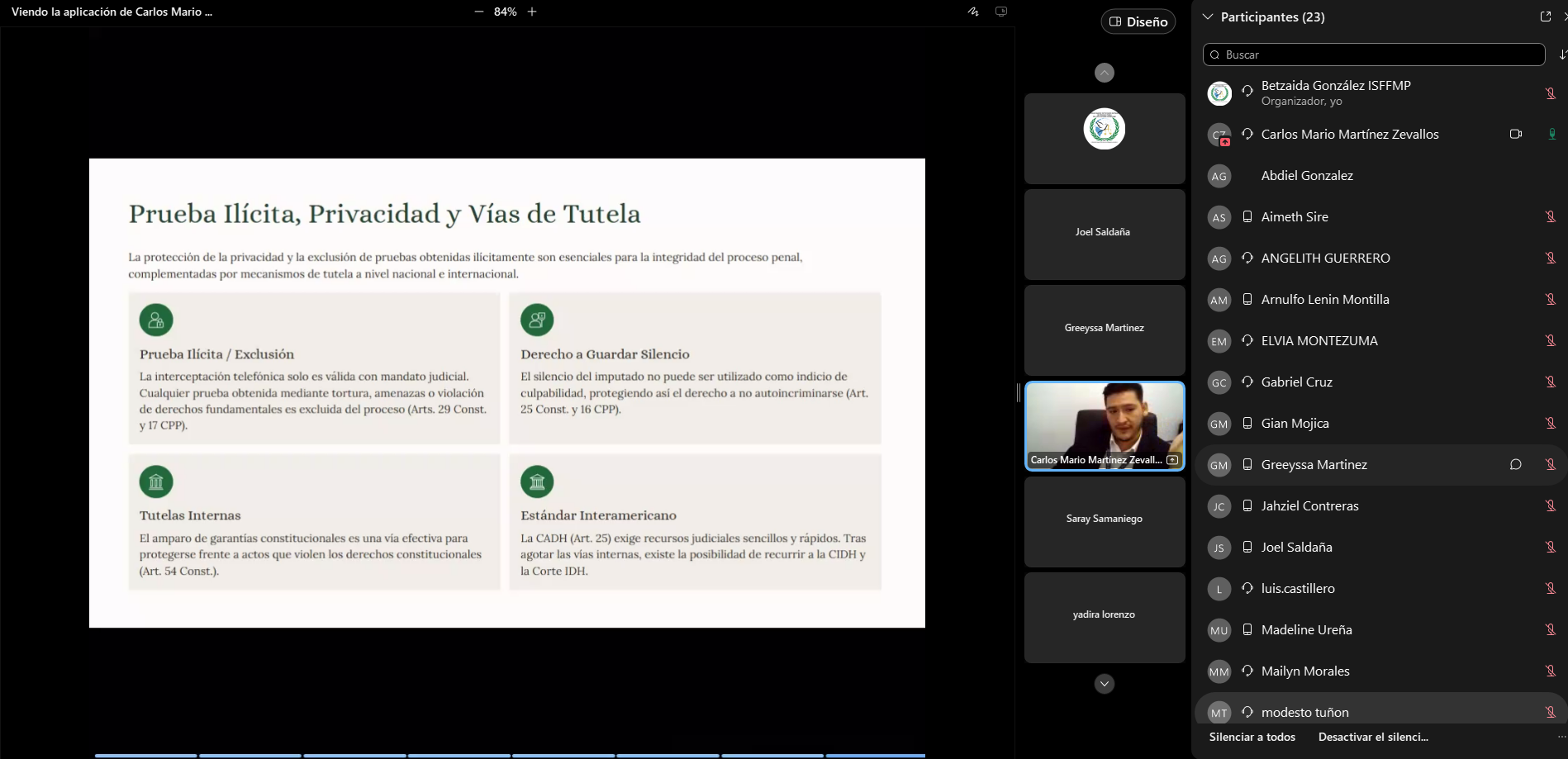The image size is (1568, 759).
Task: Open chat with Greeyssa Martinez
Action: click(x=1515, y=464)
